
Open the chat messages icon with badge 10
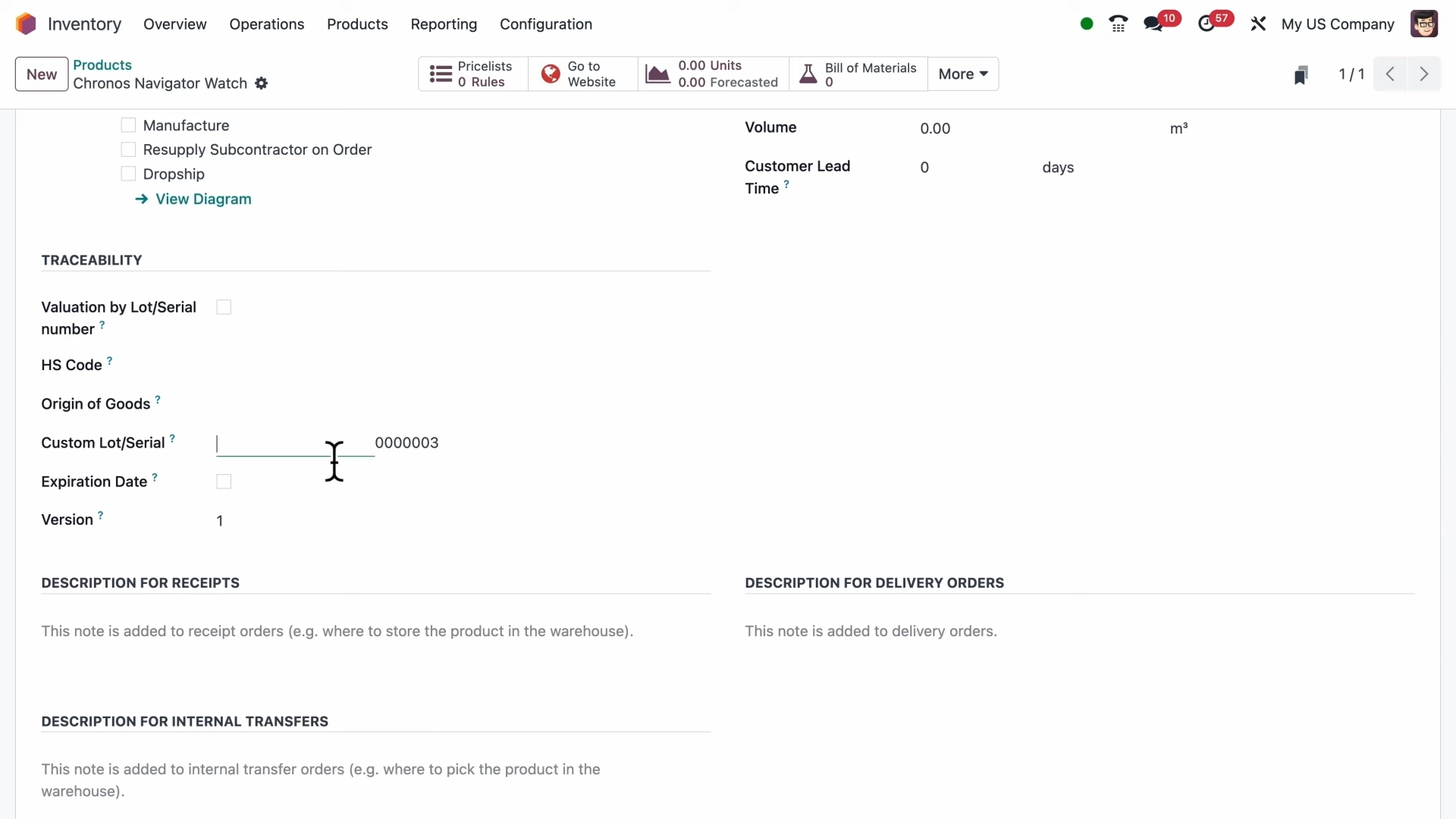click(1154, 24)
